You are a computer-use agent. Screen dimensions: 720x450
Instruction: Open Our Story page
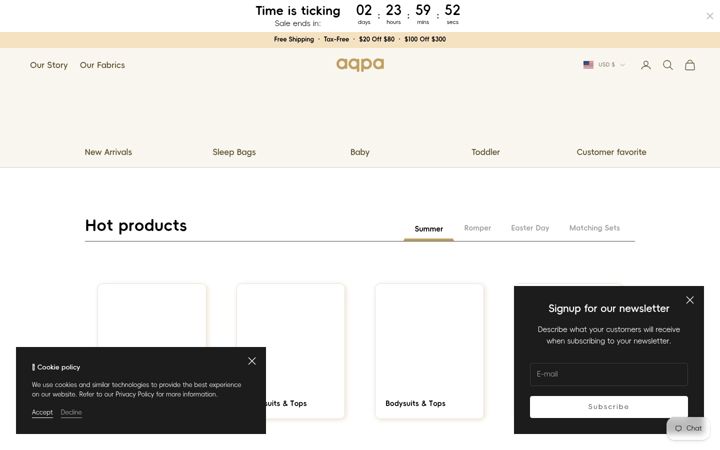click(49, 65)
